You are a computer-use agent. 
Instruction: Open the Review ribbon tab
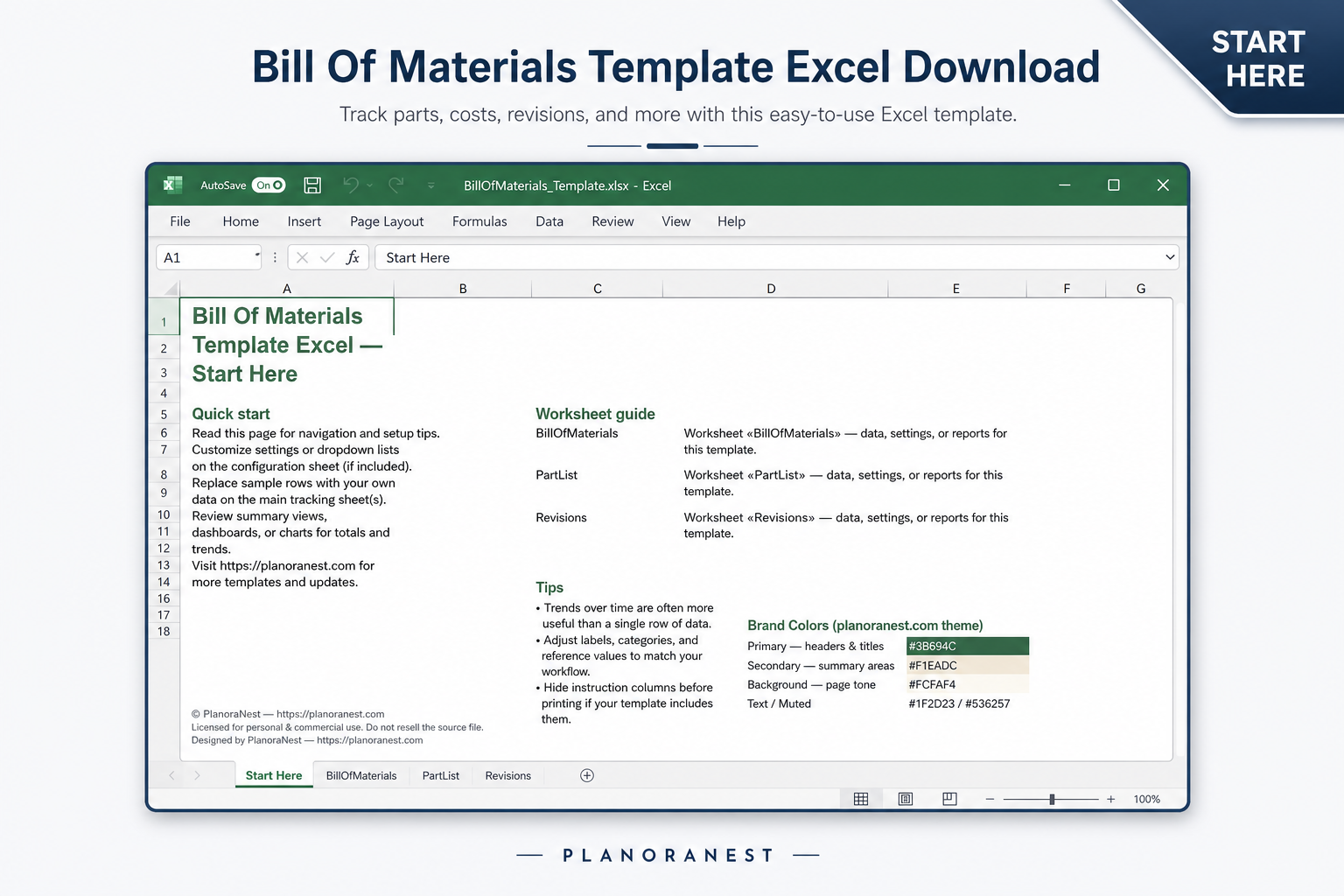click(x=612, y=221)
